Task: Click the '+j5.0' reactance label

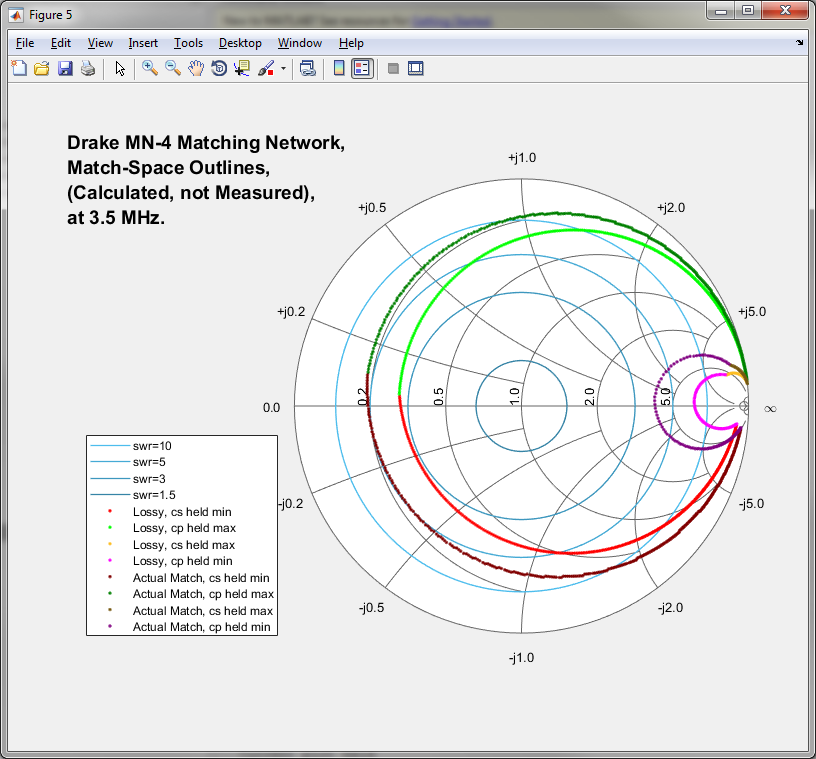Action: 752,312
